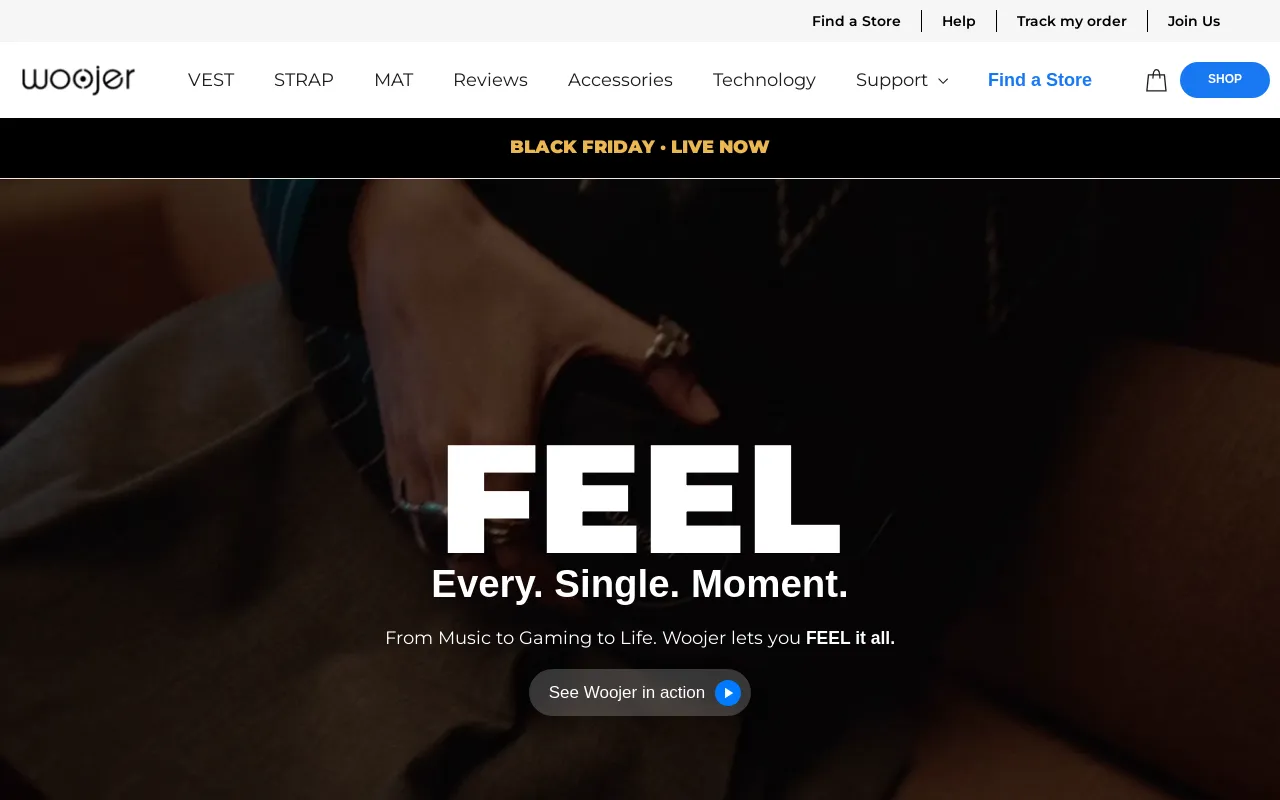Click the blue play icon
Screen dimensions: 1280x800
click(x=728, y=692)
